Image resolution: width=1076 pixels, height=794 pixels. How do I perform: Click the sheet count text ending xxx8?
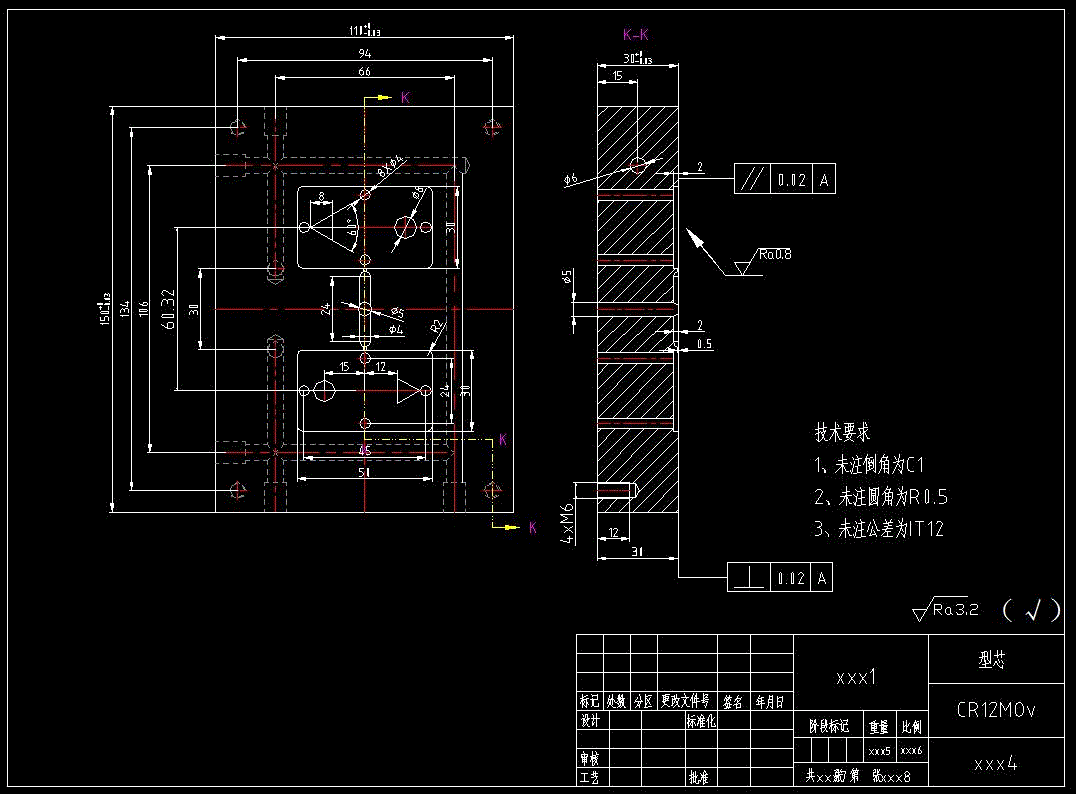tap(858, 776)
